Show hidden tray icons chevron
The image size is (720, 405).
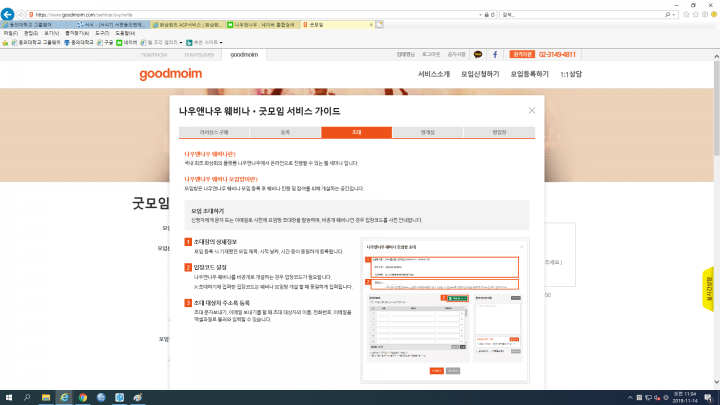(x=630, y=398)
